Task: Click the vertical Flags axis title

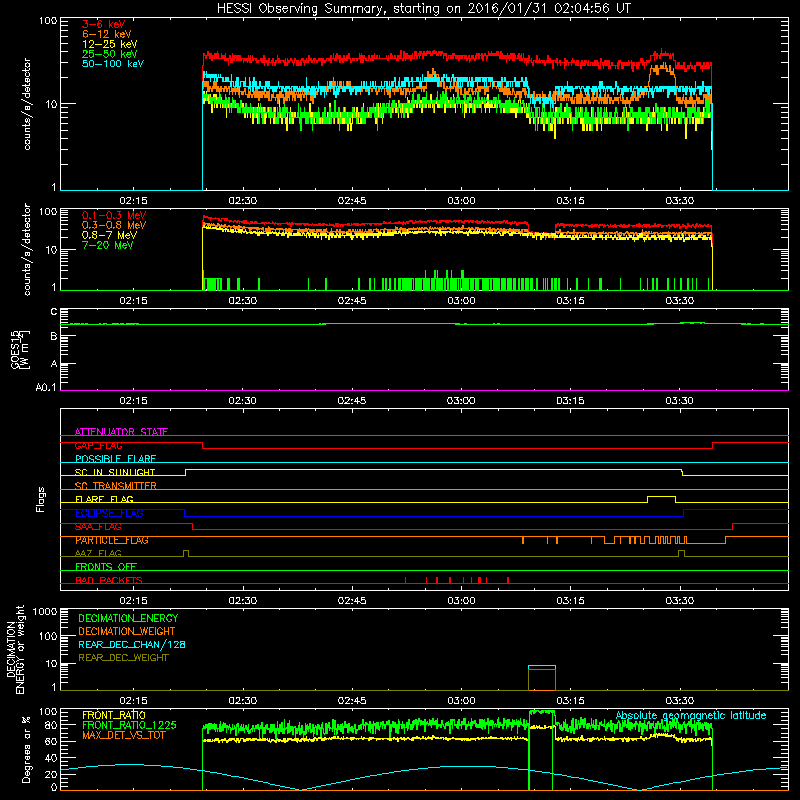Action: click(x=41, y=499)
